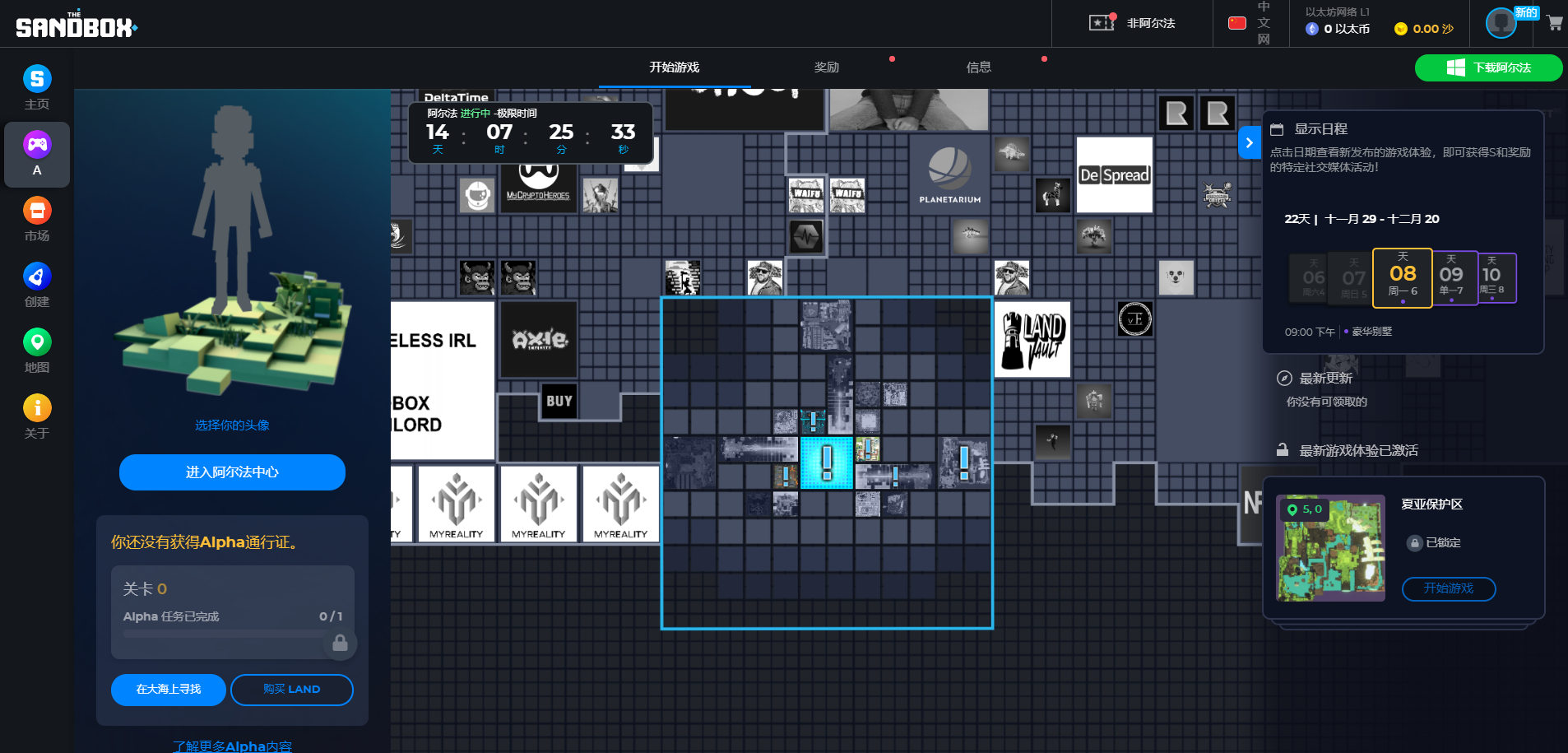The height and width of the screenshot is (753, 1568).
Task: Click the calendar icon beside 显示日程
Action: point(1277,129)
